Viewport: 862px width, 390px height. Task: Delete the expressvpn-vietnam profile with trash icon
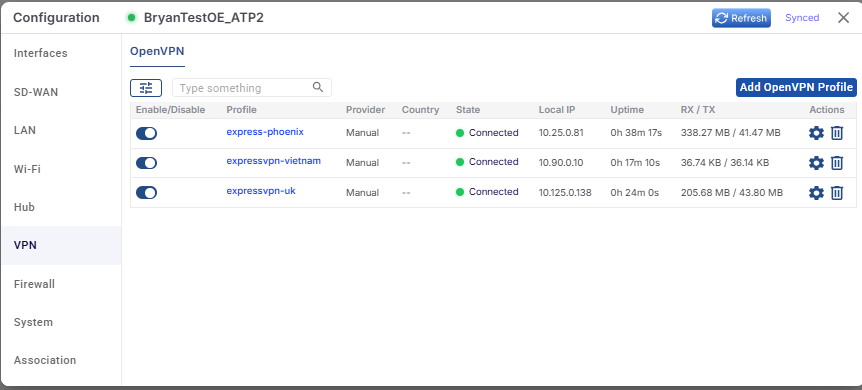pos(837,163)
